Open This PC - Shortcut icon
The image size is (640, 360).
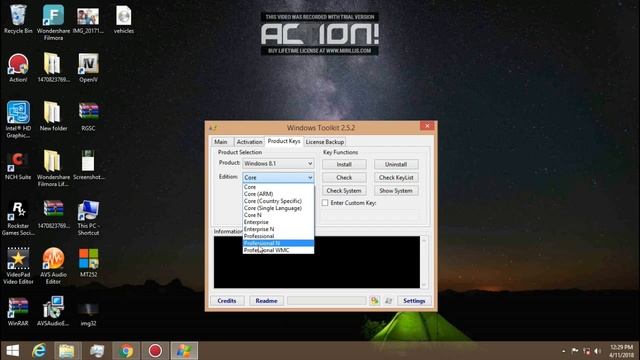[88, 218]
